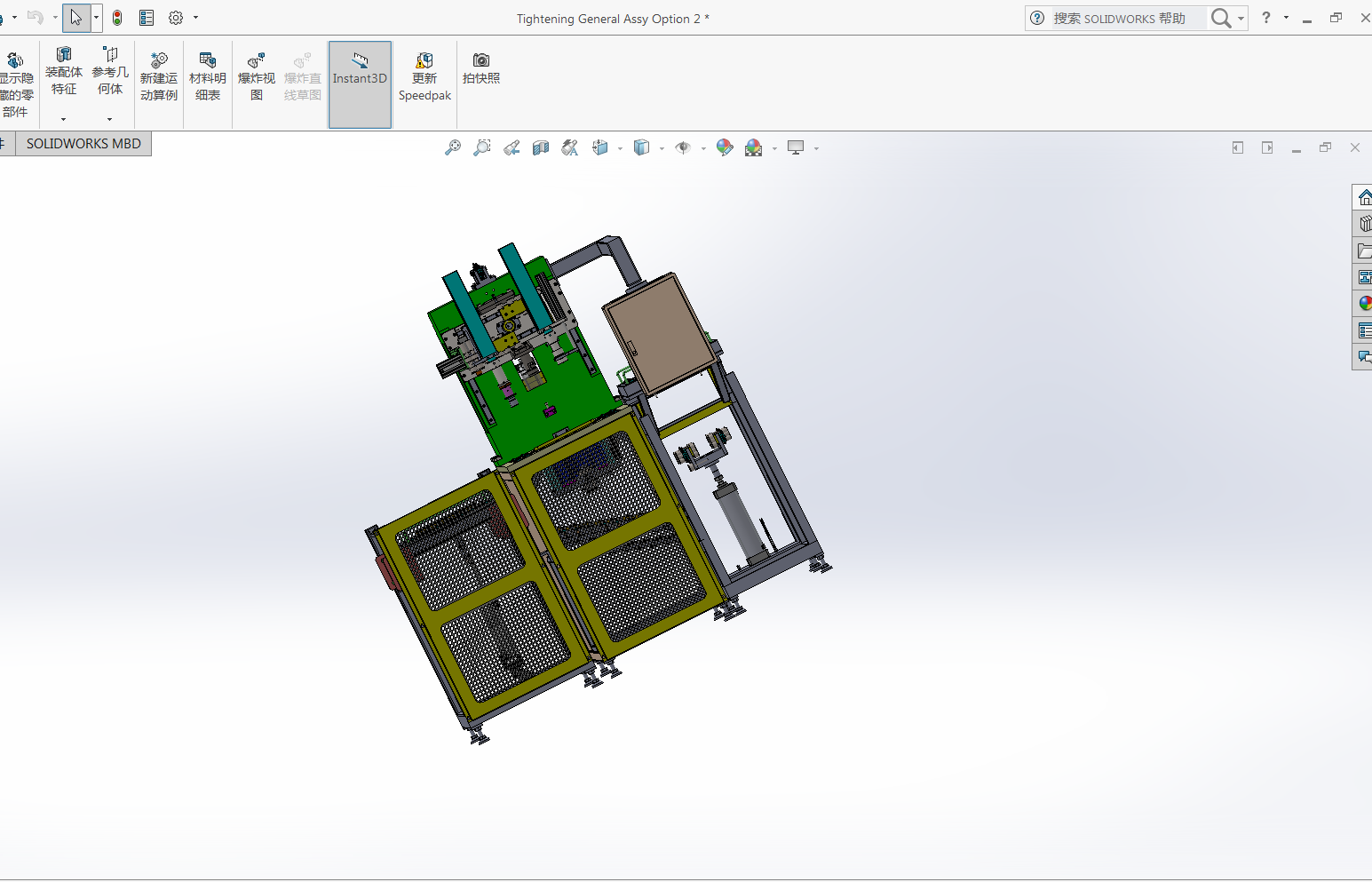Toggle the select cursor tool
The image size is (1372, 882).
(x=75, y=18)
